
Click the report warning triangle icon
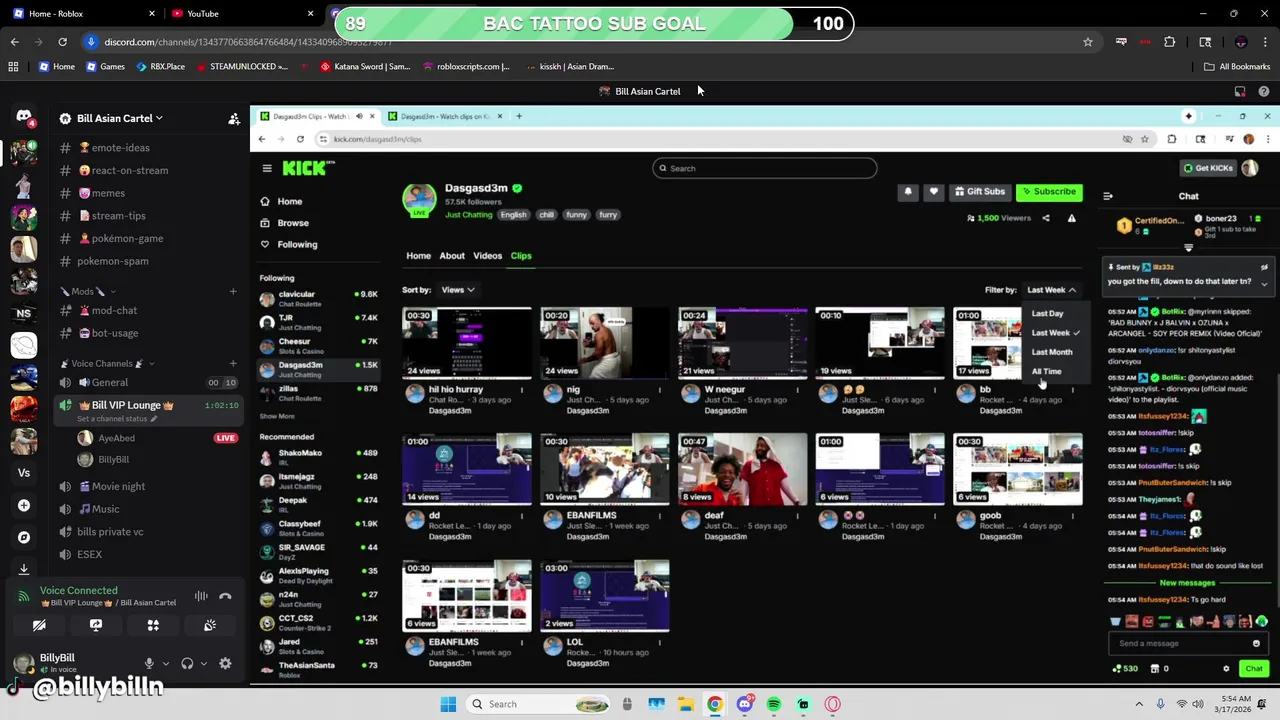pyautogui.click(x=1071, y=218)
